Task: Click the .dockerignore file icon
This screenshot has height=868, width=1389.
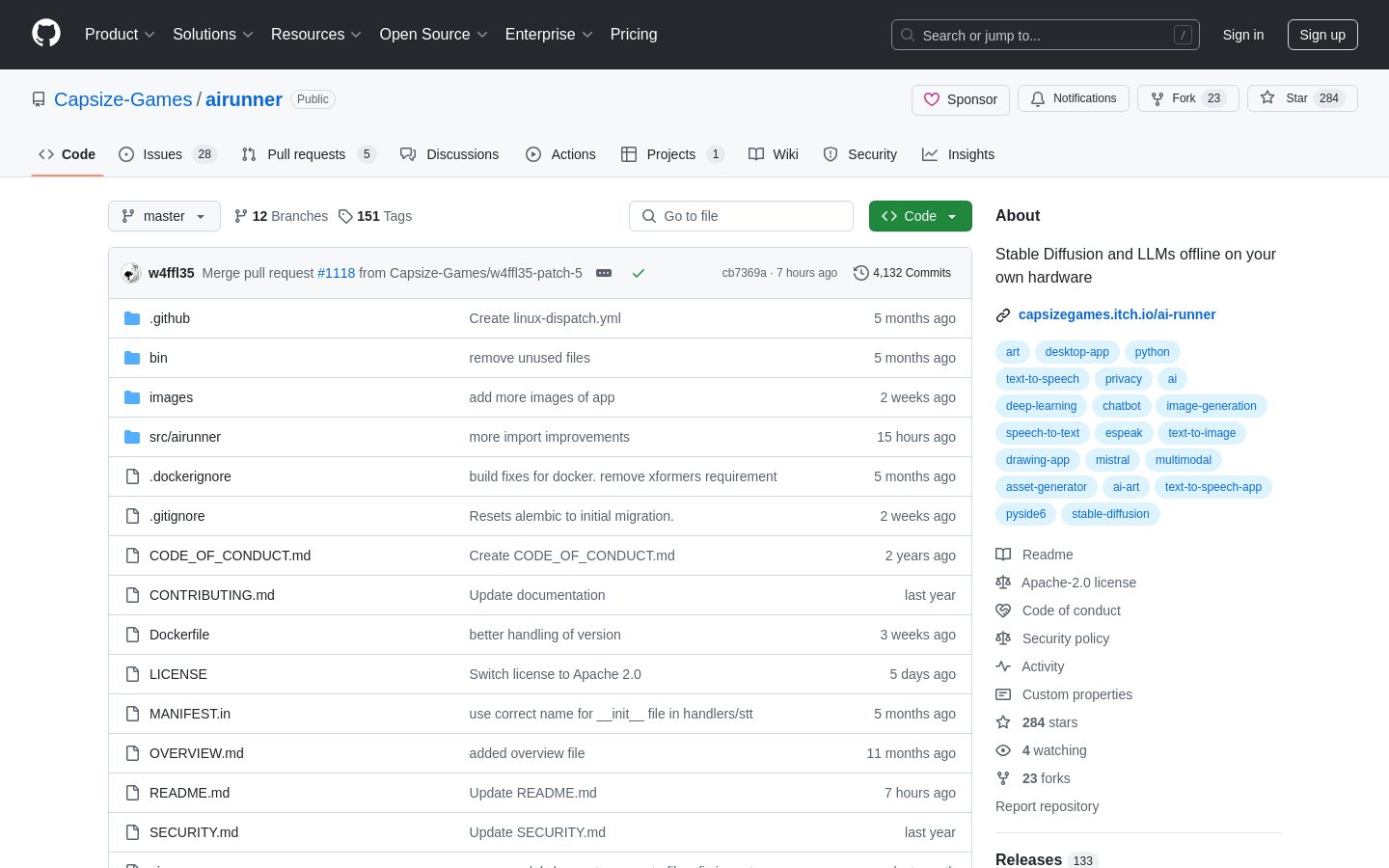Action: coord(132,476)
